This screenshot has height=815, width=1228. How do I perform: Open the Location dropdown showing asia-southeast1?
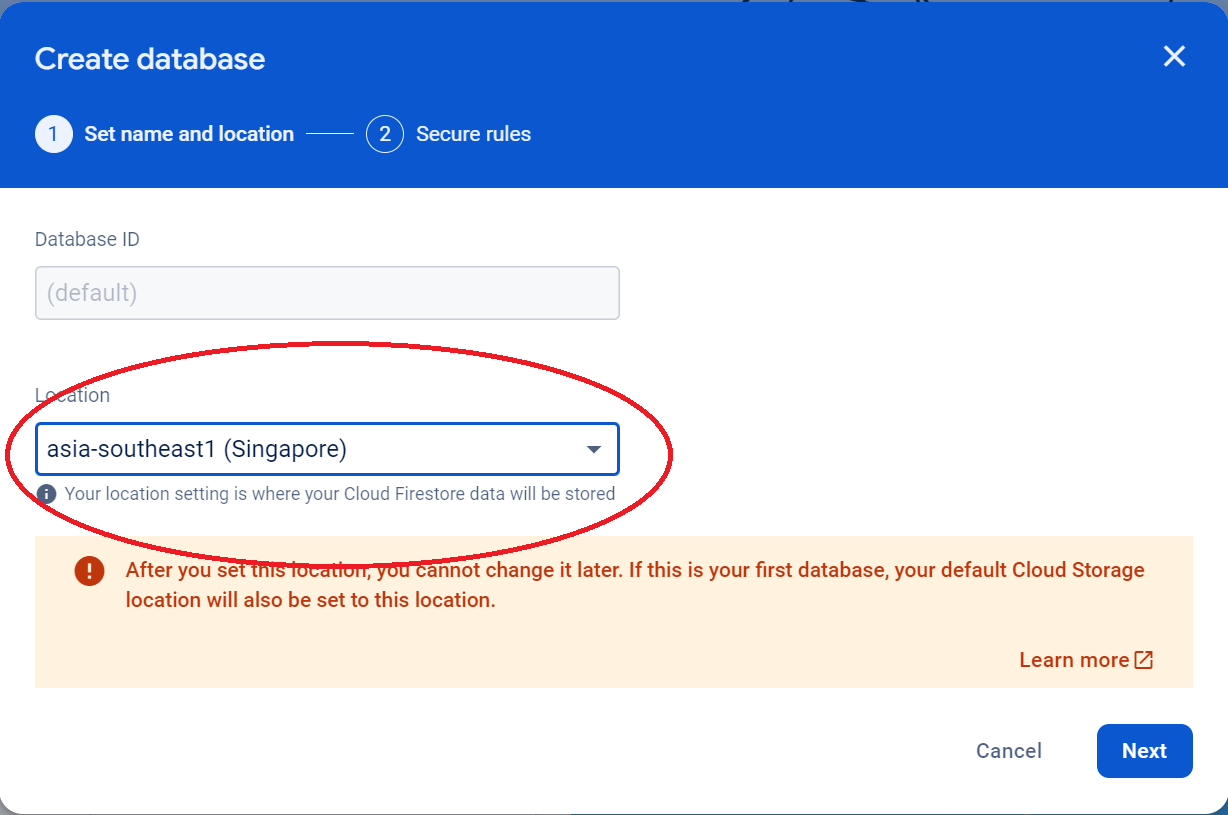click(x=327, y=449)
